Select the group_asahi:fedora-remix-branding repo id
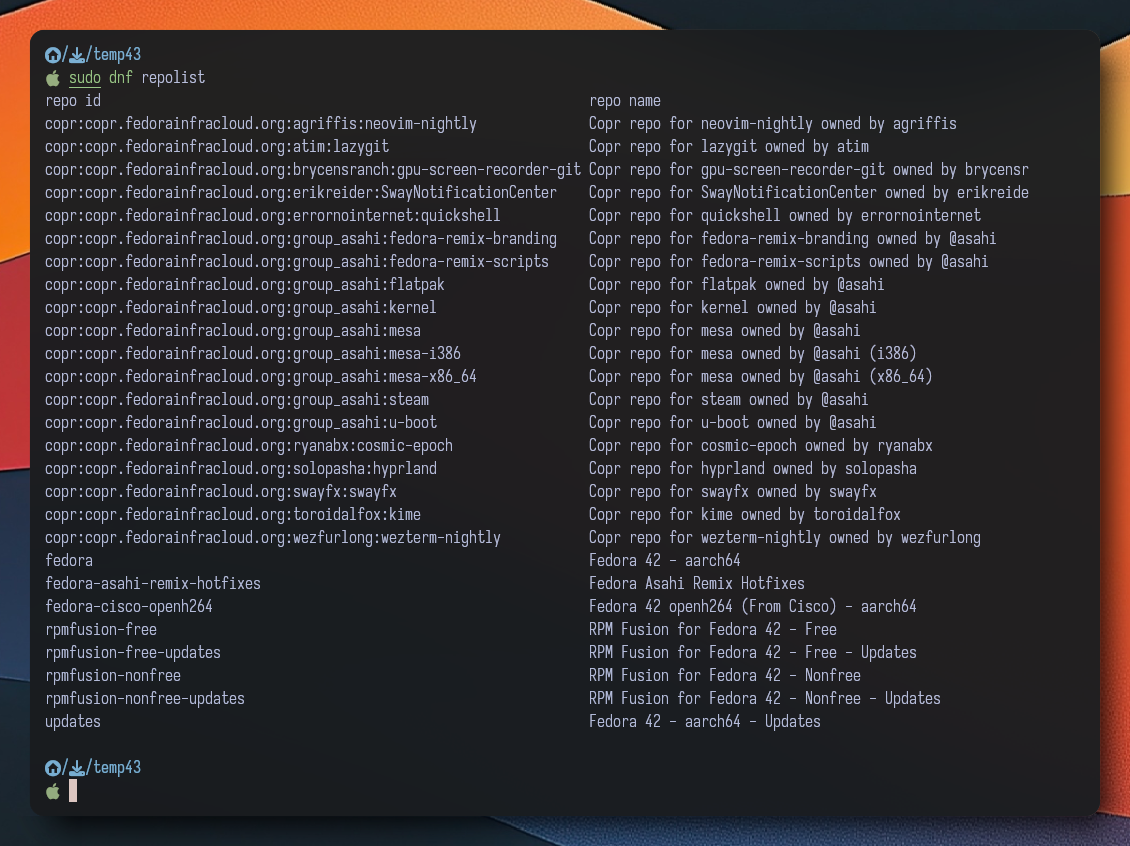Image resolution: width=1130 pixels, height=846 pixels. click(301, 239)
